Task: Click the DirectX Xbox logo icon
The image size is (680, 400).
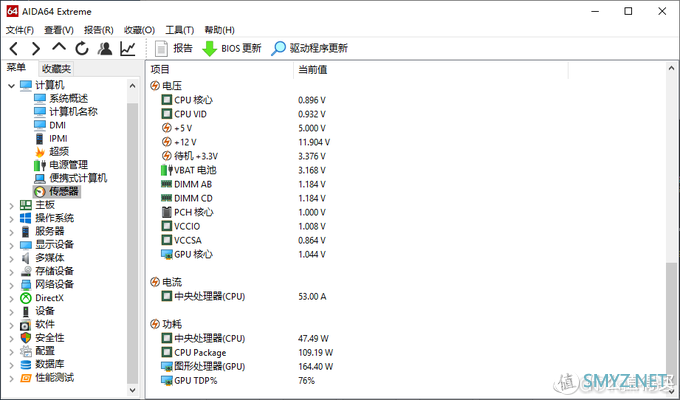Action: click(26, 298)
